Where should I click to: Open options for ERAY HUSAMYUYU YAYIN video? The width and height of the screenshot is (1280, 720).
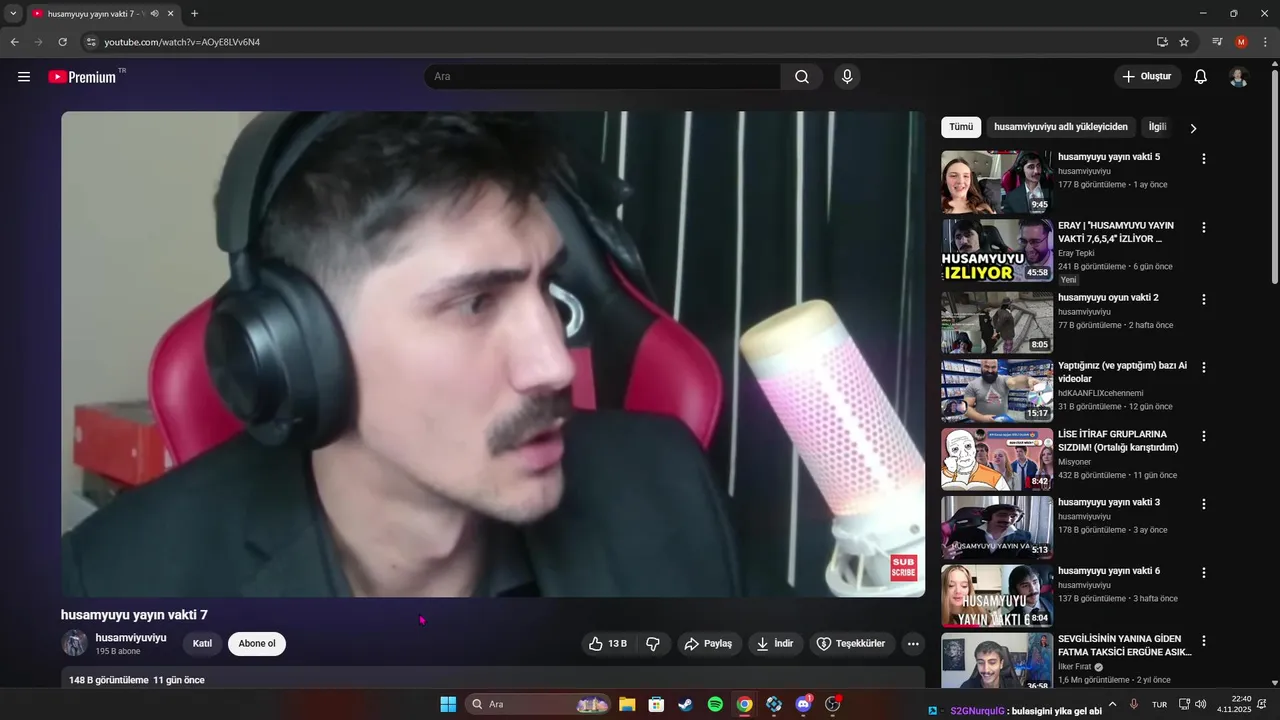(1204, 227)
